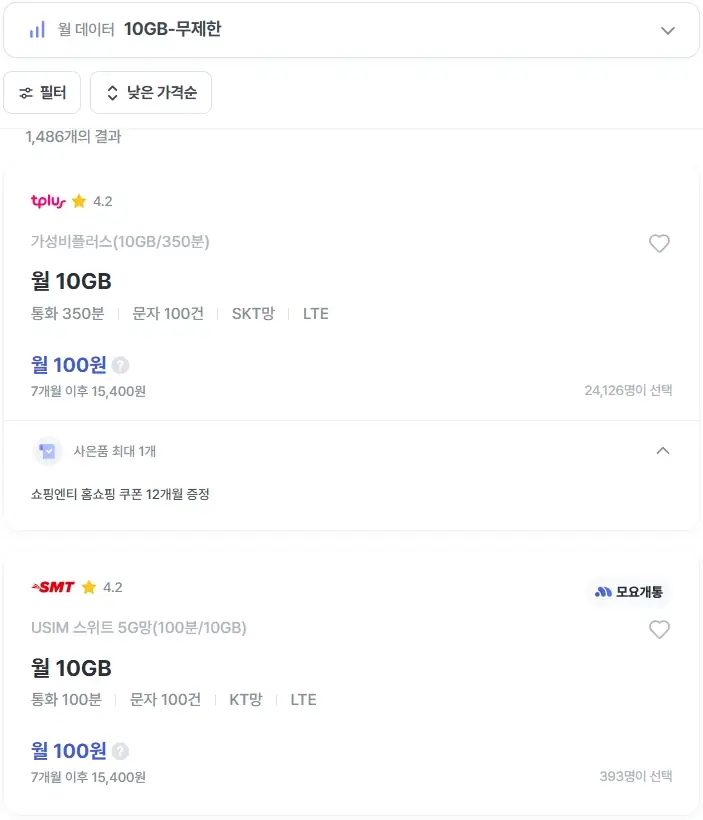Viewport: 703px width, 820px height.
Task: Click the help icon next to tplus 월 100원
Action: [x=121, y=365]
